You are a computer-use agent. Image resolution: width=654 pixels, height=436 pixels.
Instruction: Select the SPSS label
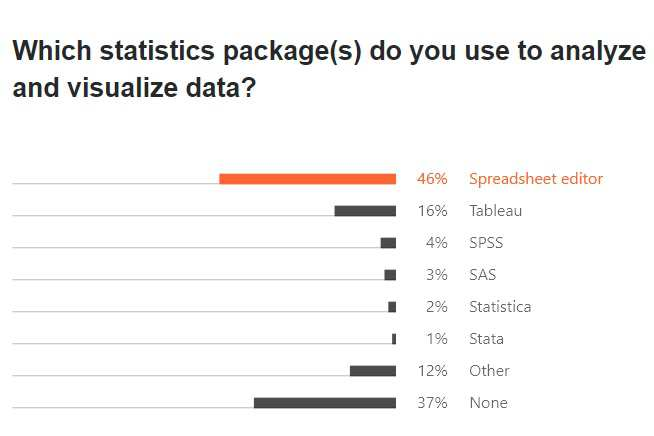pyautogui.click(x=486, y=243)
